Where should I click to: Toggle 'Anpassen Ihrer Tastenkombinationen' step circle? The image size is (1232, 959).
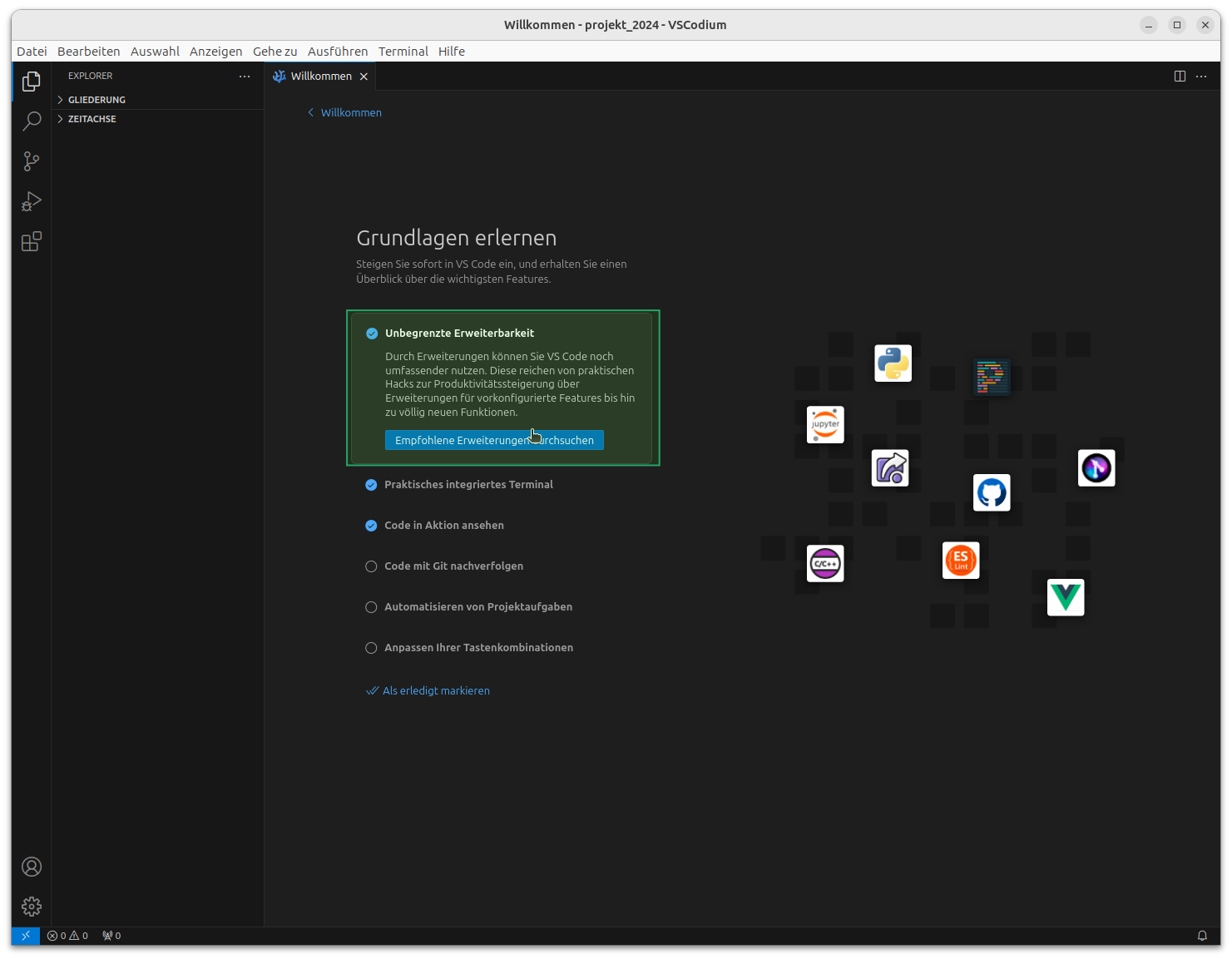(371, 648)
